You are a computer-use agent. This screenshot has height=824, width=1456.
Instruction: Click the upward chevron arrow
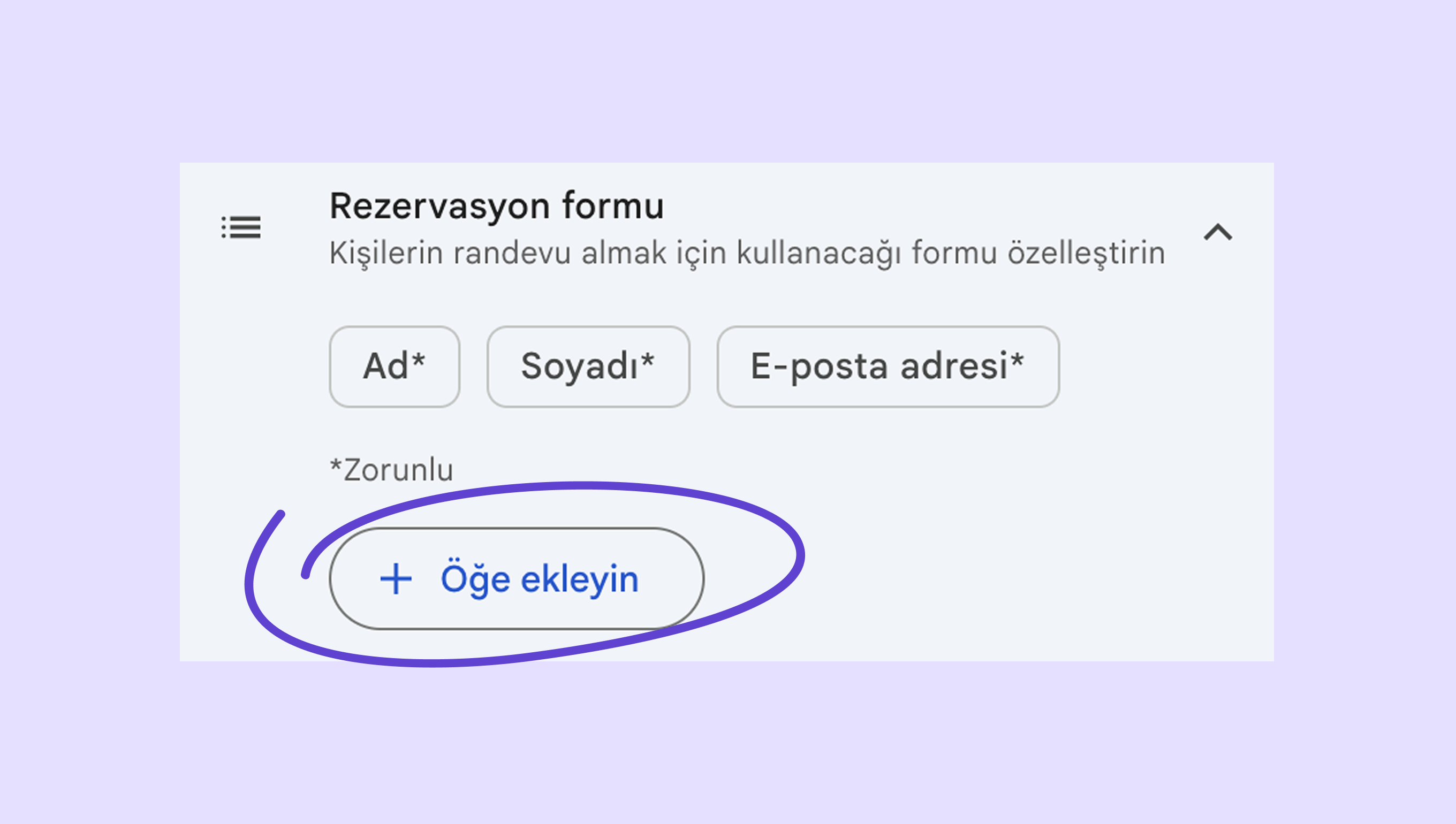[1218, 232]
